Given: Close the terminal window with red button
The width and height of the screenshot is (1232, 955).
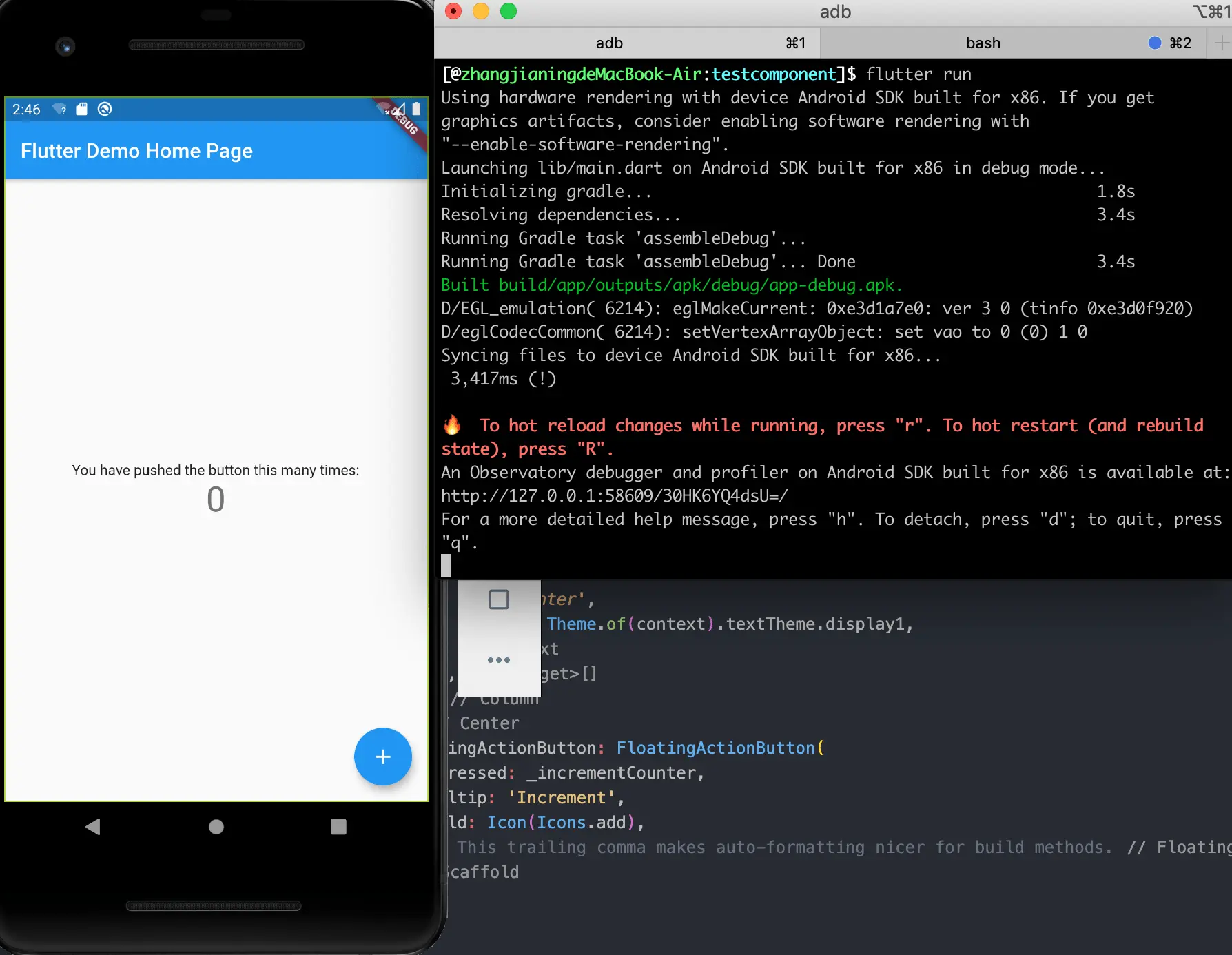Looking at the screenshot, I should pyautogui.click(x=453, y=11).
